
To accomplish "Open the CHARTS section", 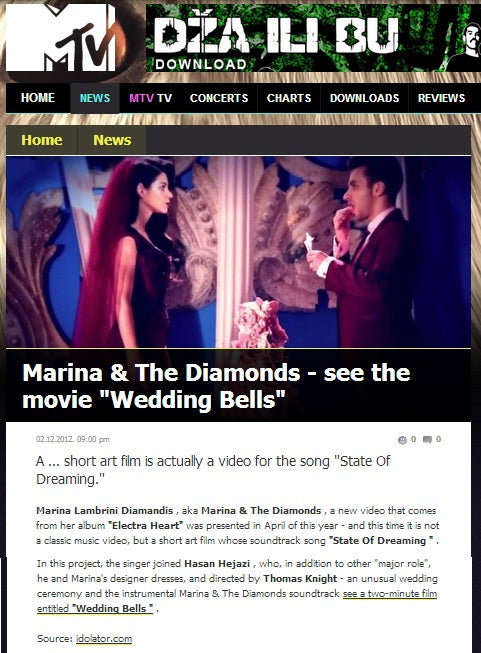I will point(289,98).
